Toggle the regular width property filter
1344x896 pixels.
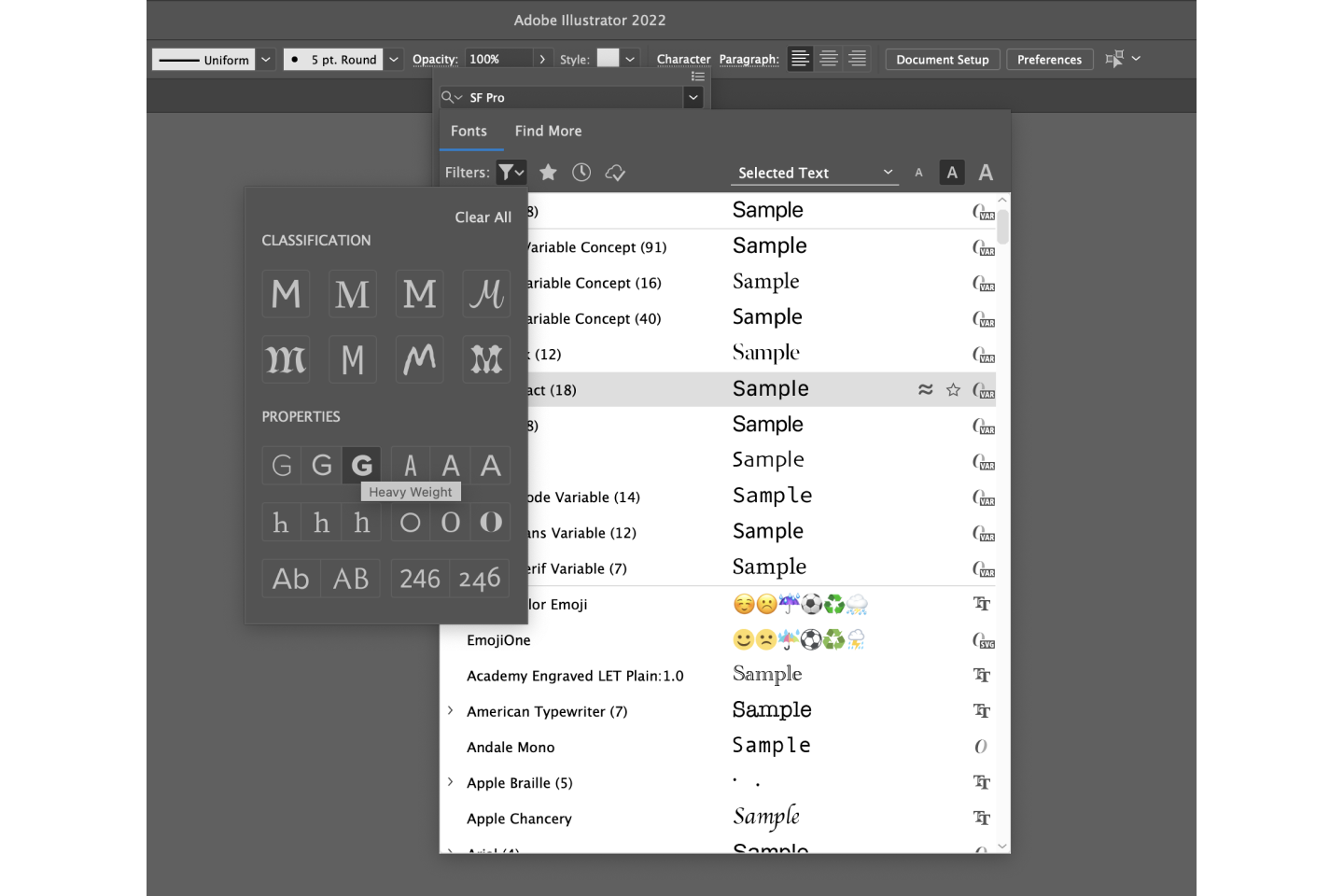click(450, 465)
